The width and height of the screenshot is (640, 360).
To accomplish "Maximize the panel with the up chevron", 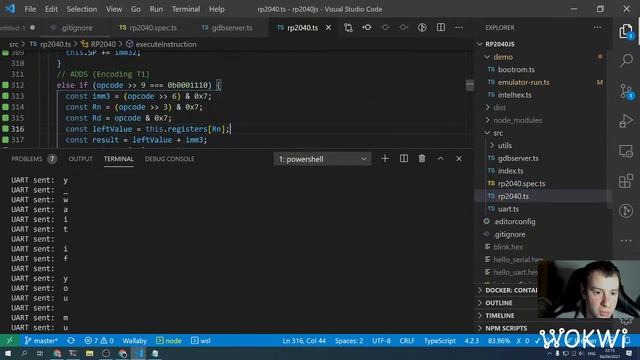I will point(440,158).
